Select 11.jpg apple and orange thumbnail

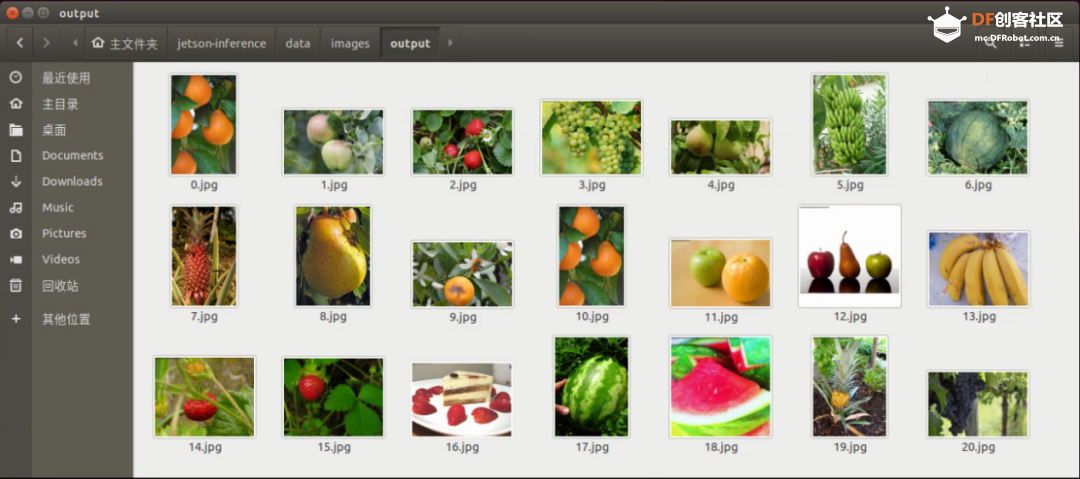pos(720,273)
